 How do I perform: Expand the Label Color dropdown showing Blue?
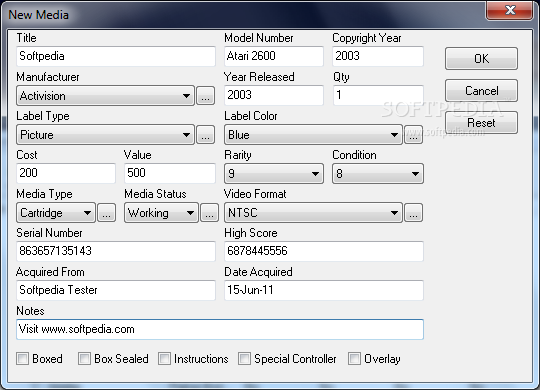[313, 135]
